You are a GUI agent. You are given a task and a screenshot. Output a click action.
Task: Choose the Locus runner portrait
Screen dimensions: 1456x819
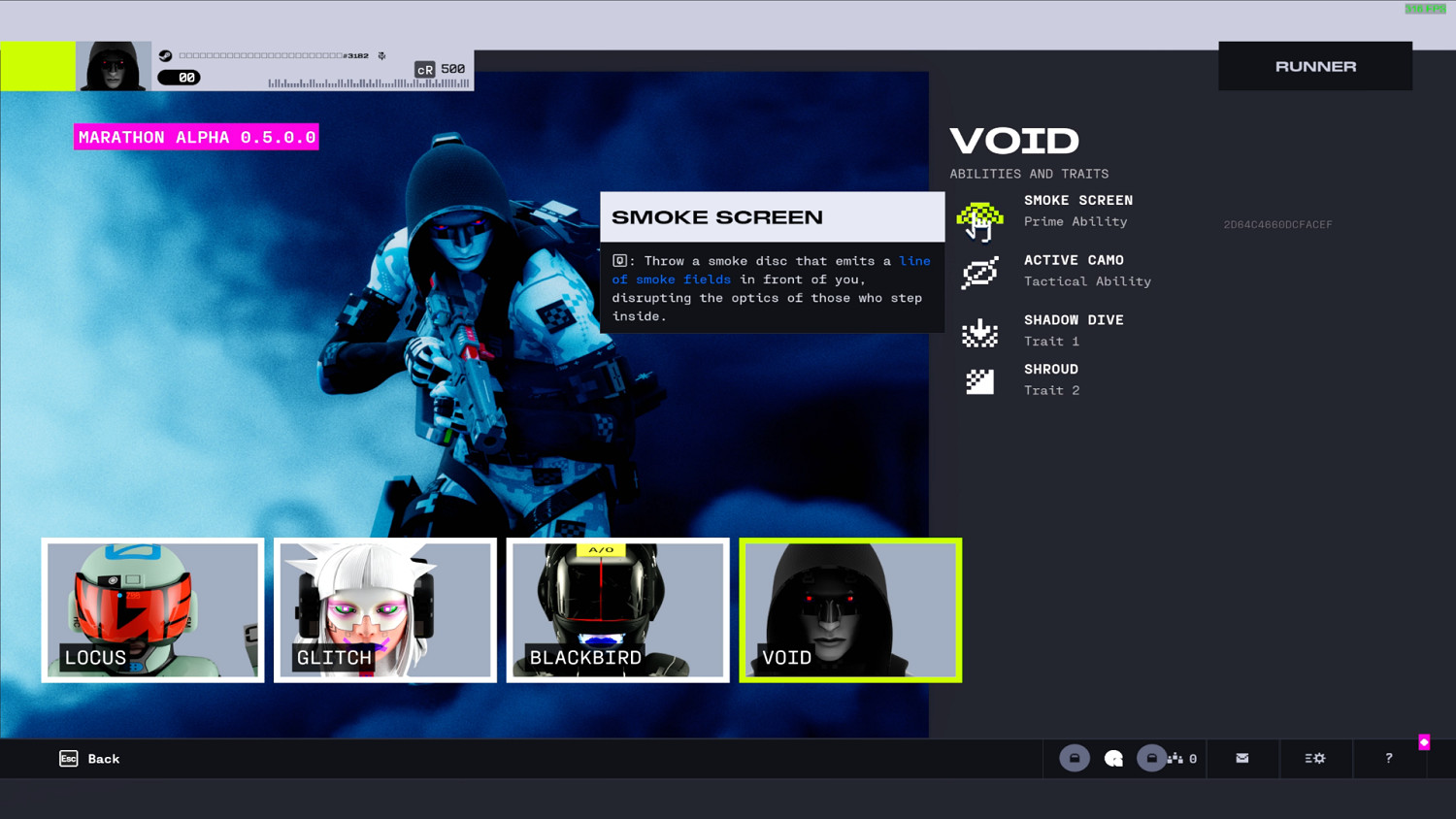[x=152, y=610]
